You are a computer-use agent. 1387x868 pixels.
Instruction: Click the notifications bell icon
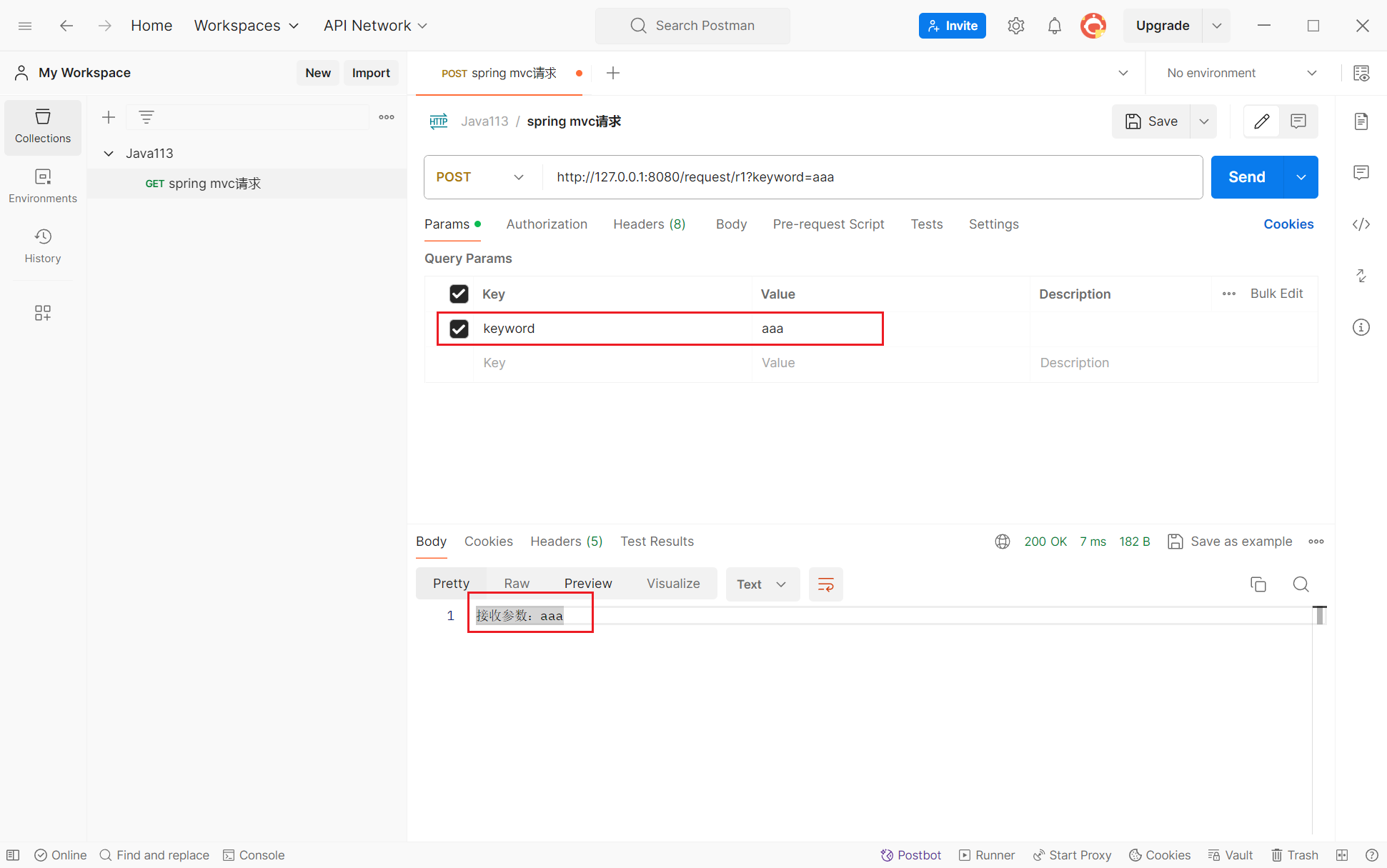click(1054, 26)
